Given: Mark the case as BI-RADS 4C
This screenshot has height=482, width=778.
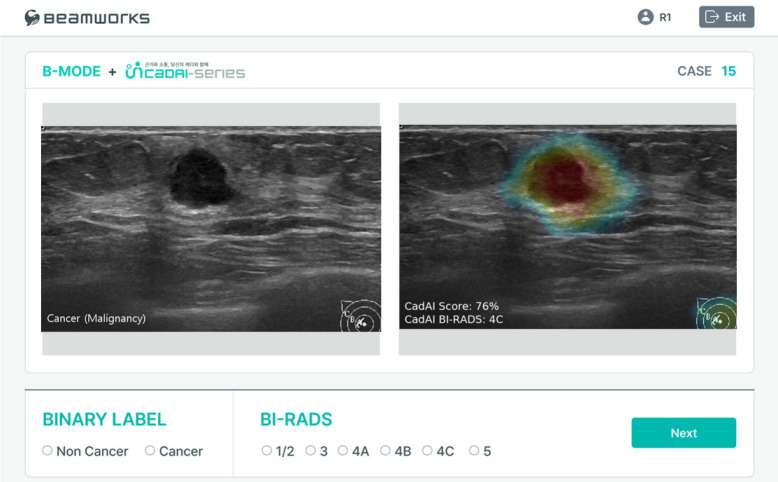Looking at the screenshot, I should tap(427, 451).
